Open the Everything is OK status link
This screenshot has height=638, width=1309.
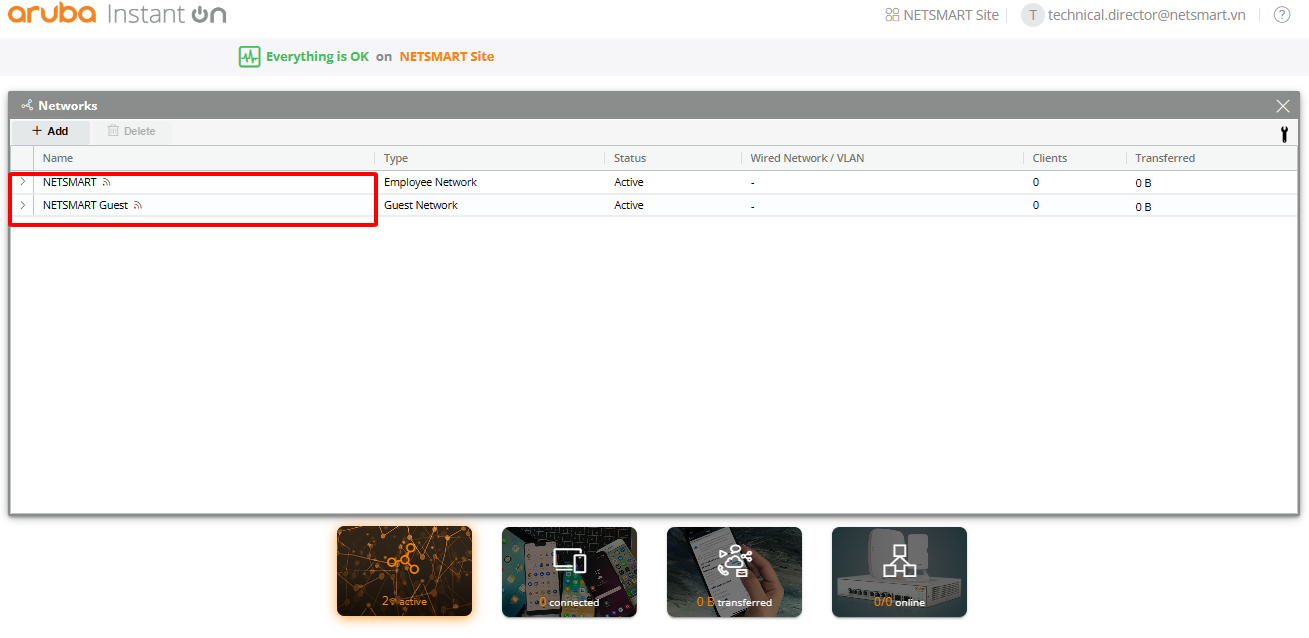pyautogui.click(x=317, y=57)
